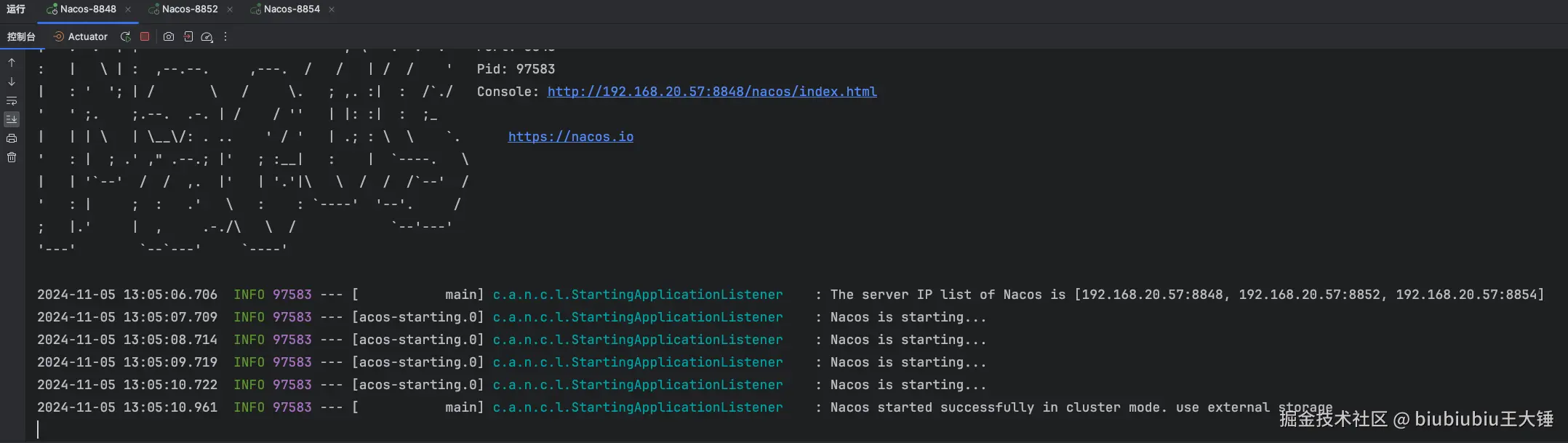The height and width of the screenshot is (443, 1568).
Task: Close the Nacos-8852 tab
Action: tap(230, 9)
